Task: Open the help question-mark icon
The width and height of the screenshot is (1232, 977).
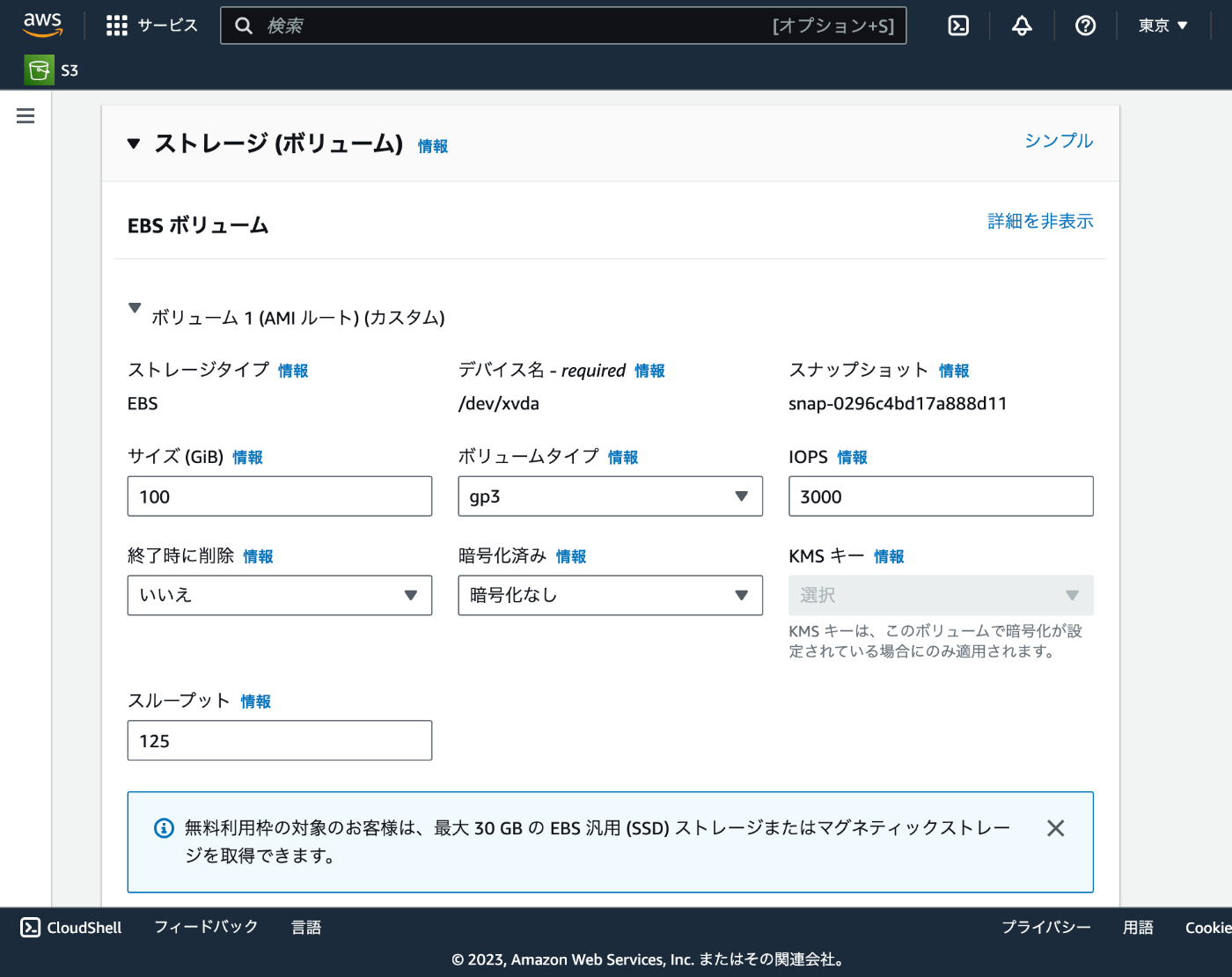Action: click(x=1085, y=26)
